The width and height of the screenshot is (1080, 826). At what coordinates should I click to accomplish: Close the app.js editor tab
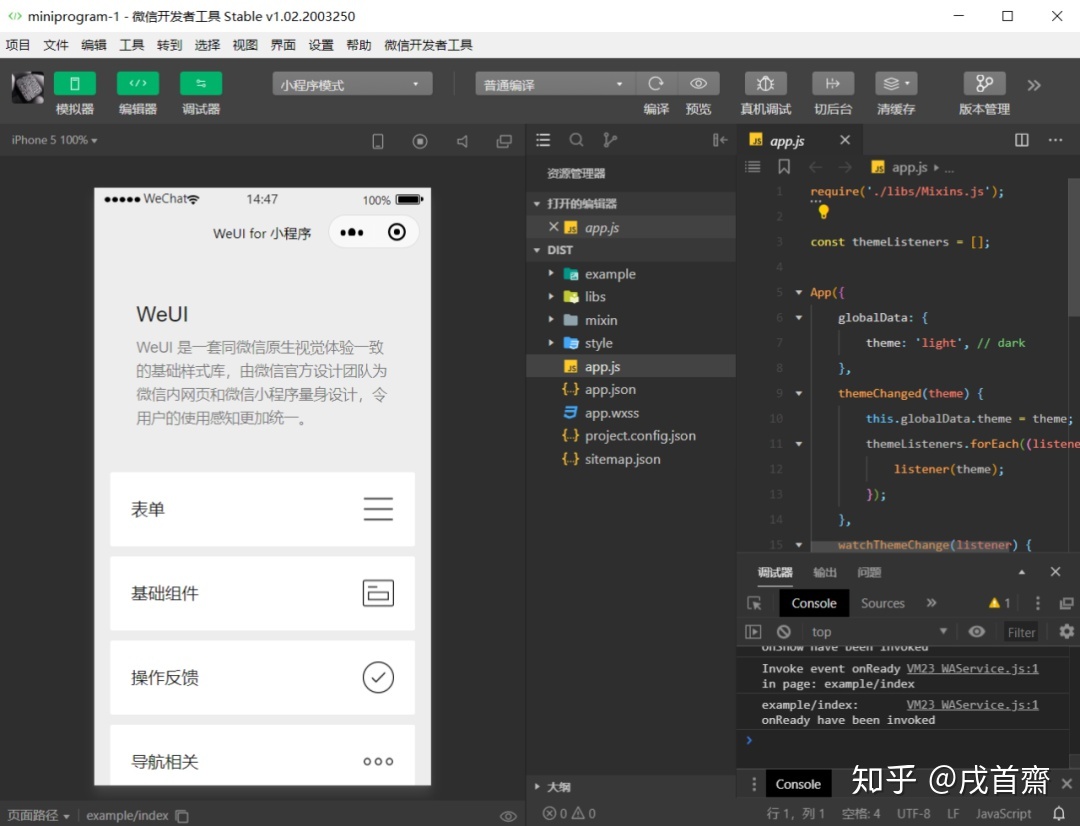point(845,140)
